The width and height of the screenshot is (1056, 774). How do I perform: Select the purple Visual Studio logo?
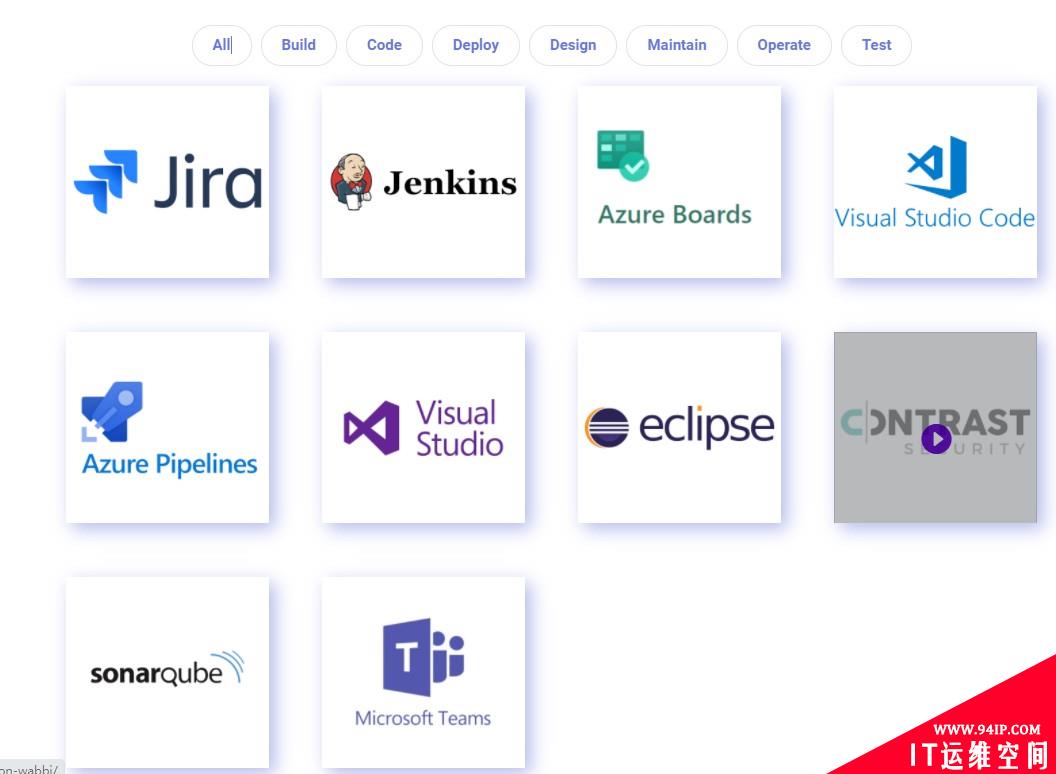click(x=423, y=427)
